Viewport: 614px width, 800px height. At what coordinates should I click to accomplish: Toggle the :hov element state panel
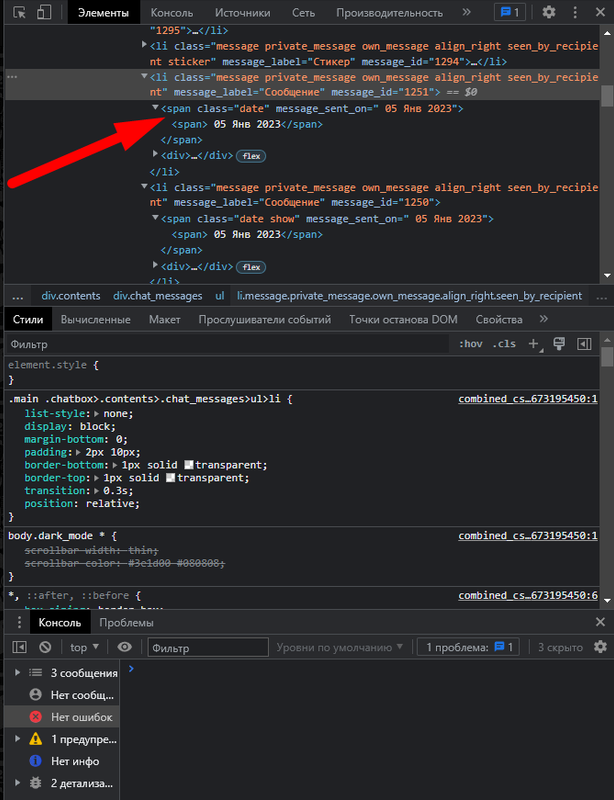pos(470,344)
